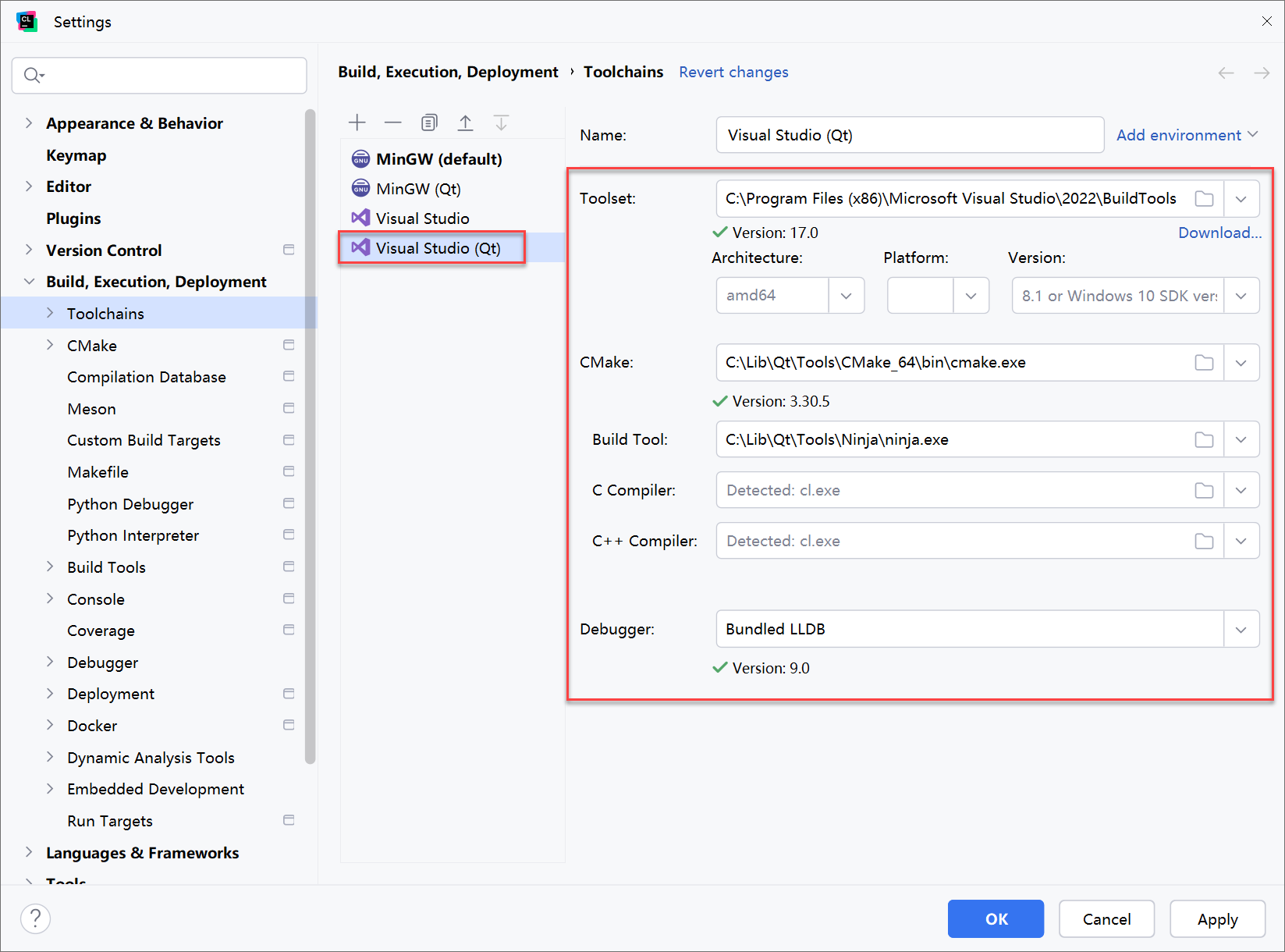Image resolution: width=1285 pixels, height=952 pixels.
Task: Click project-level icon next to Run Targets
Action: tap(289, 820)
